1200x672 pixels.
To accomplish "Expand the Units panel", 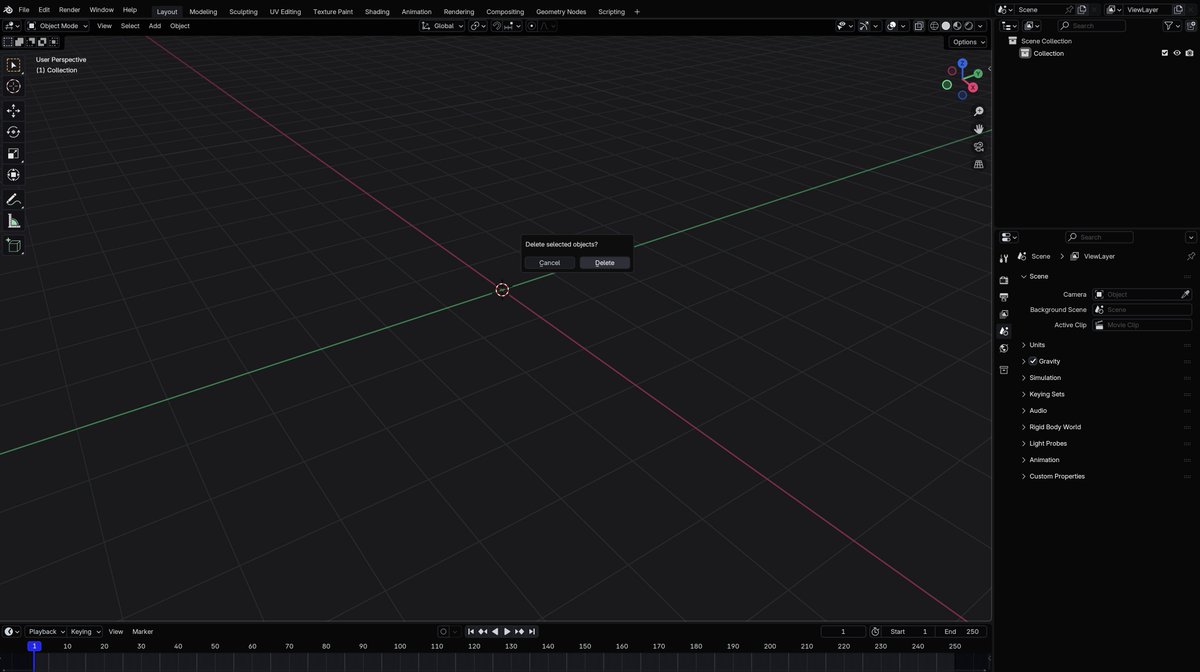I will [x=1037, y=345].
